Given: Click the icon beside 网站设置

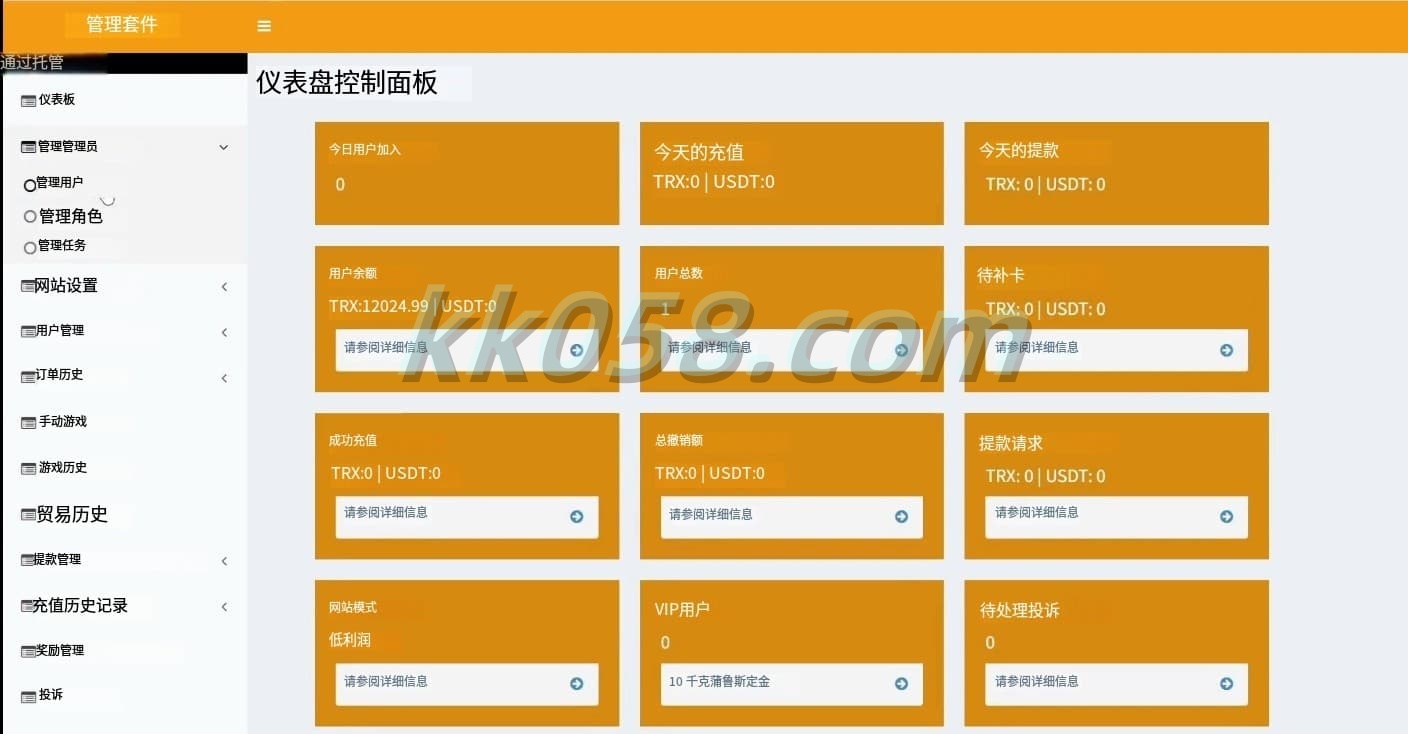Looking at the screenshot, I should coord(28,286).
